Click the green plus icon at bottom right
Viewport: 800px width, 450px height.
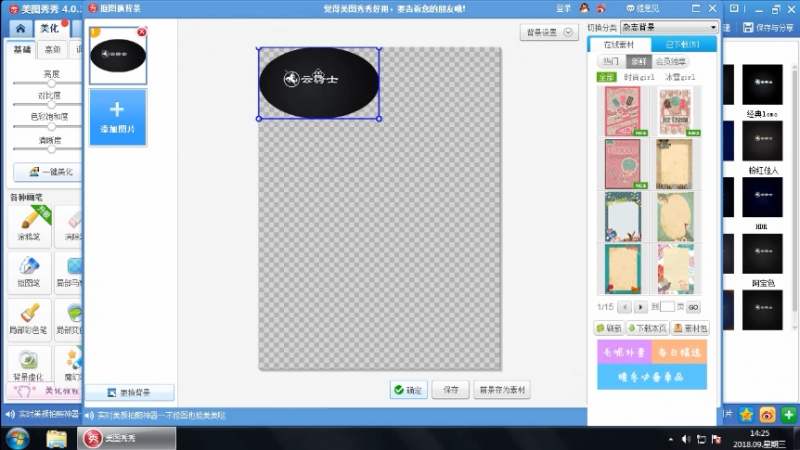[789, 415]
